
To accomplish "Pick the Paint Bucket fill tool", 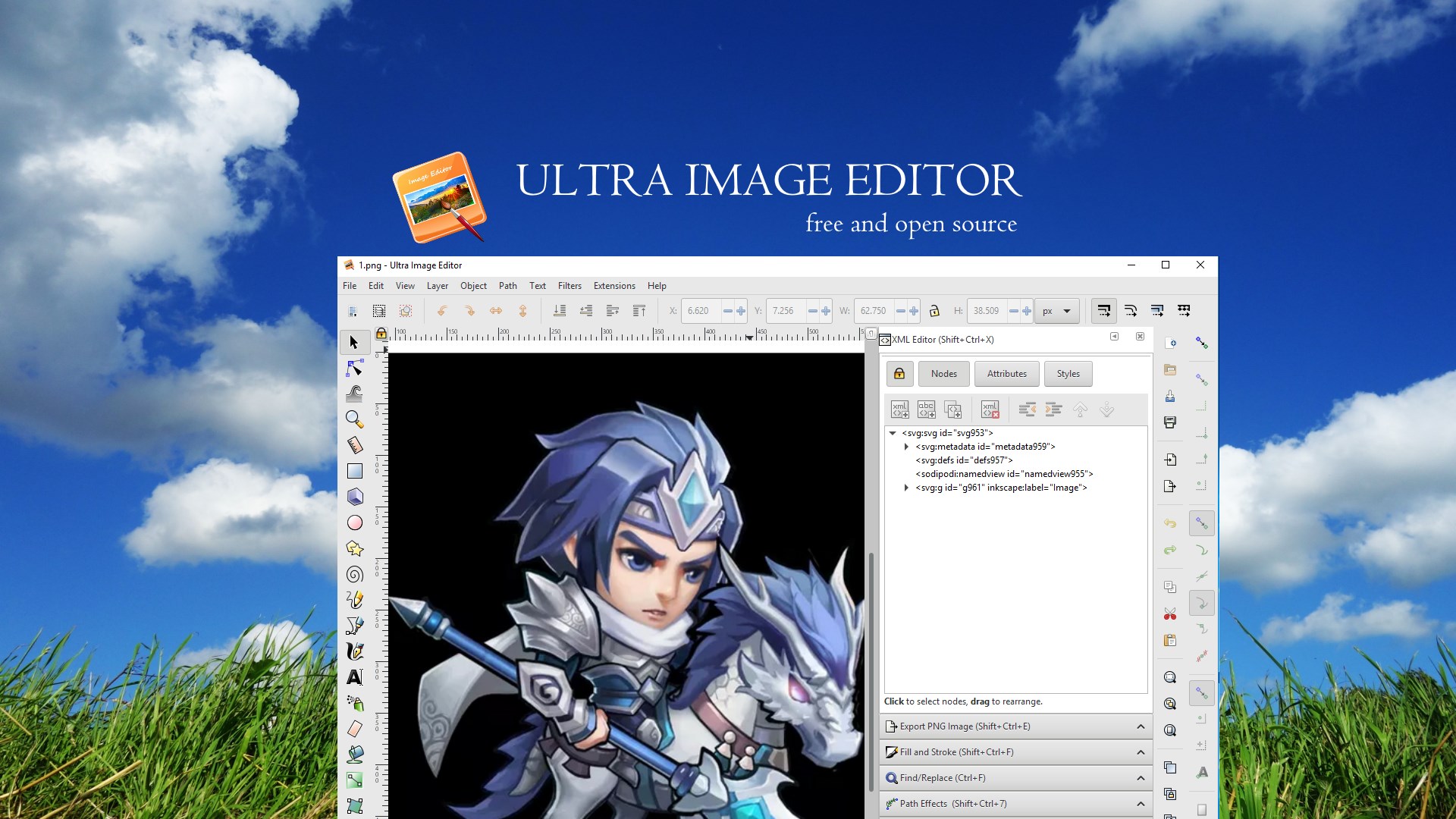I will [354, 755].
